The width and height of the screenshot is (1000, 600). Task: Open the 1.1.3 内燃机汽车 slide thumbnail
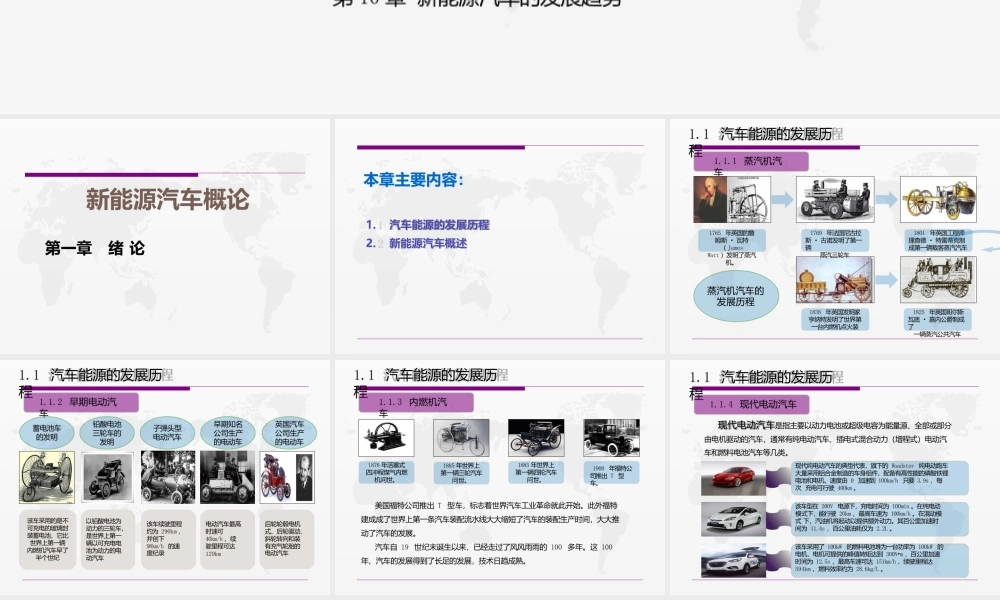tap(499, 477)
